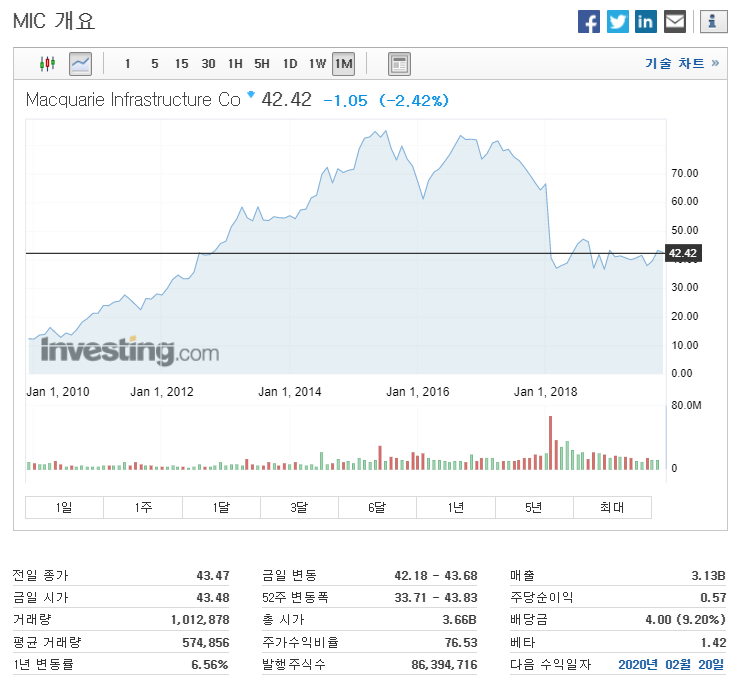
Task: Select the 1M interval button
Action: click(344, 64)
